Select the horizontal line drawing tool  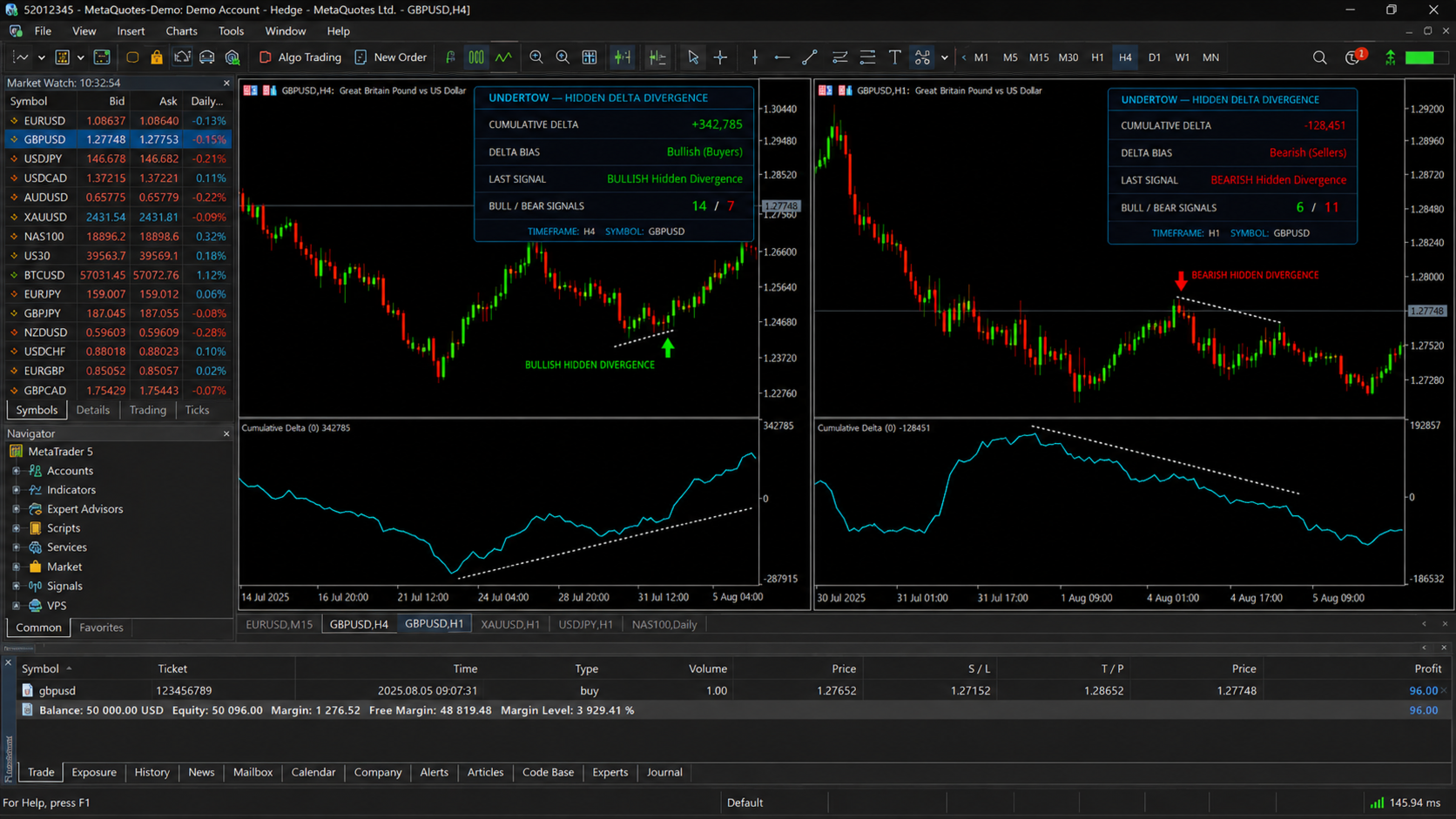pos(782,57)
